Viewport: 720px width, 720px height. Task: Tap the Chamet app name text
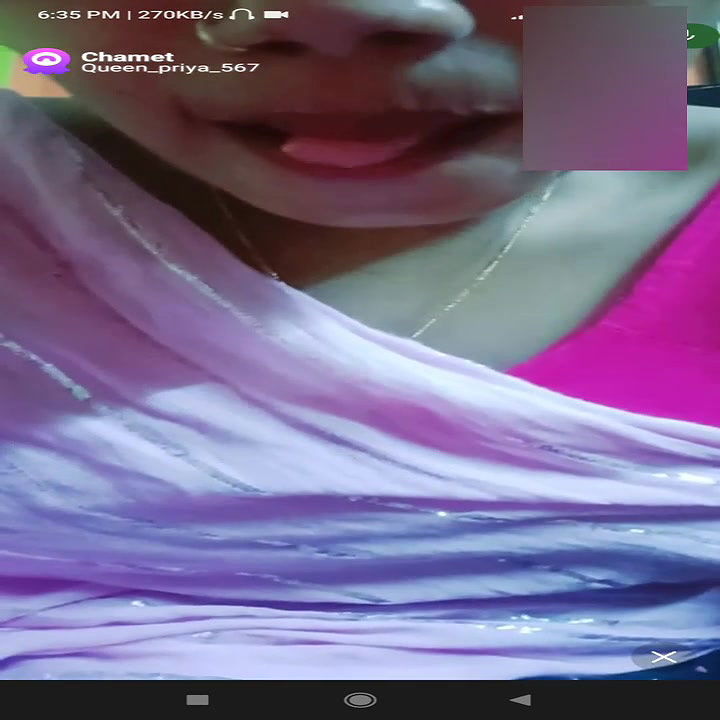pyautogui.click(x=127, y=56)
